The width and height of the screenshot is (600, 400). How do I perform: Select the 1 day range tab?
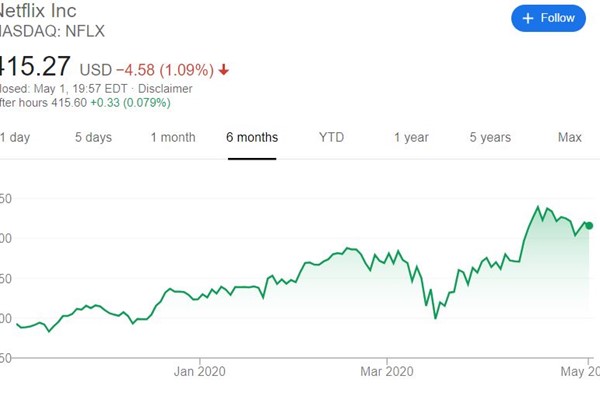click(15, 137)
